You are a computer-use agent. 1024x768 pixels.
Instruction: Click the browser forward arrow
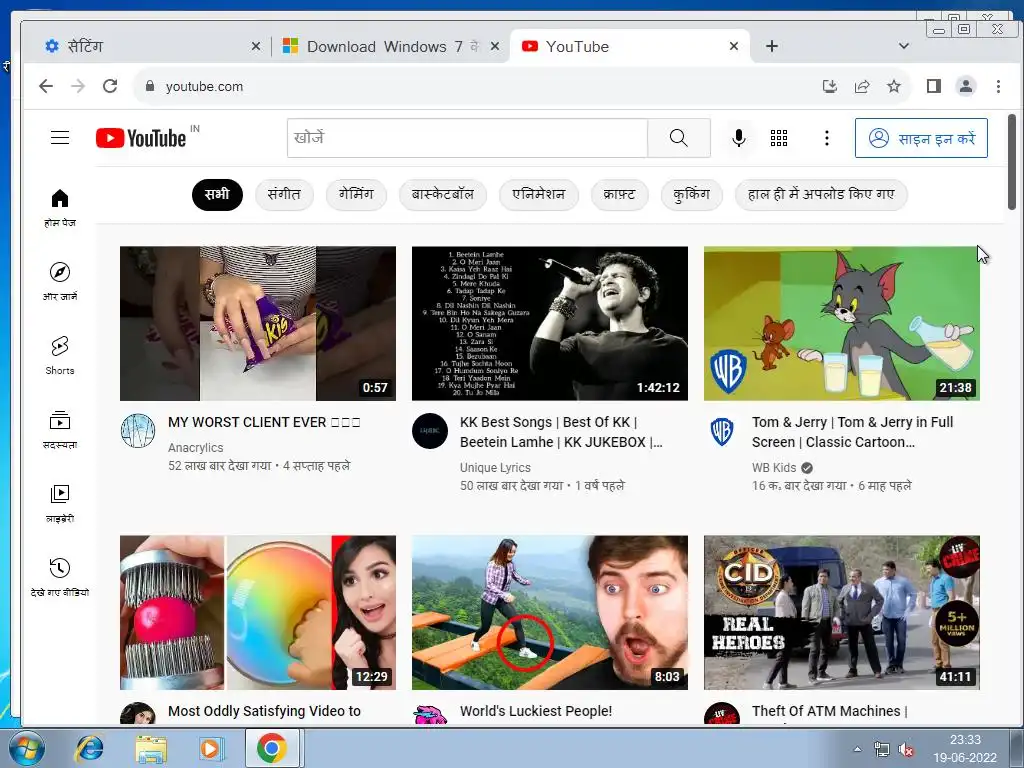[78, 86]
